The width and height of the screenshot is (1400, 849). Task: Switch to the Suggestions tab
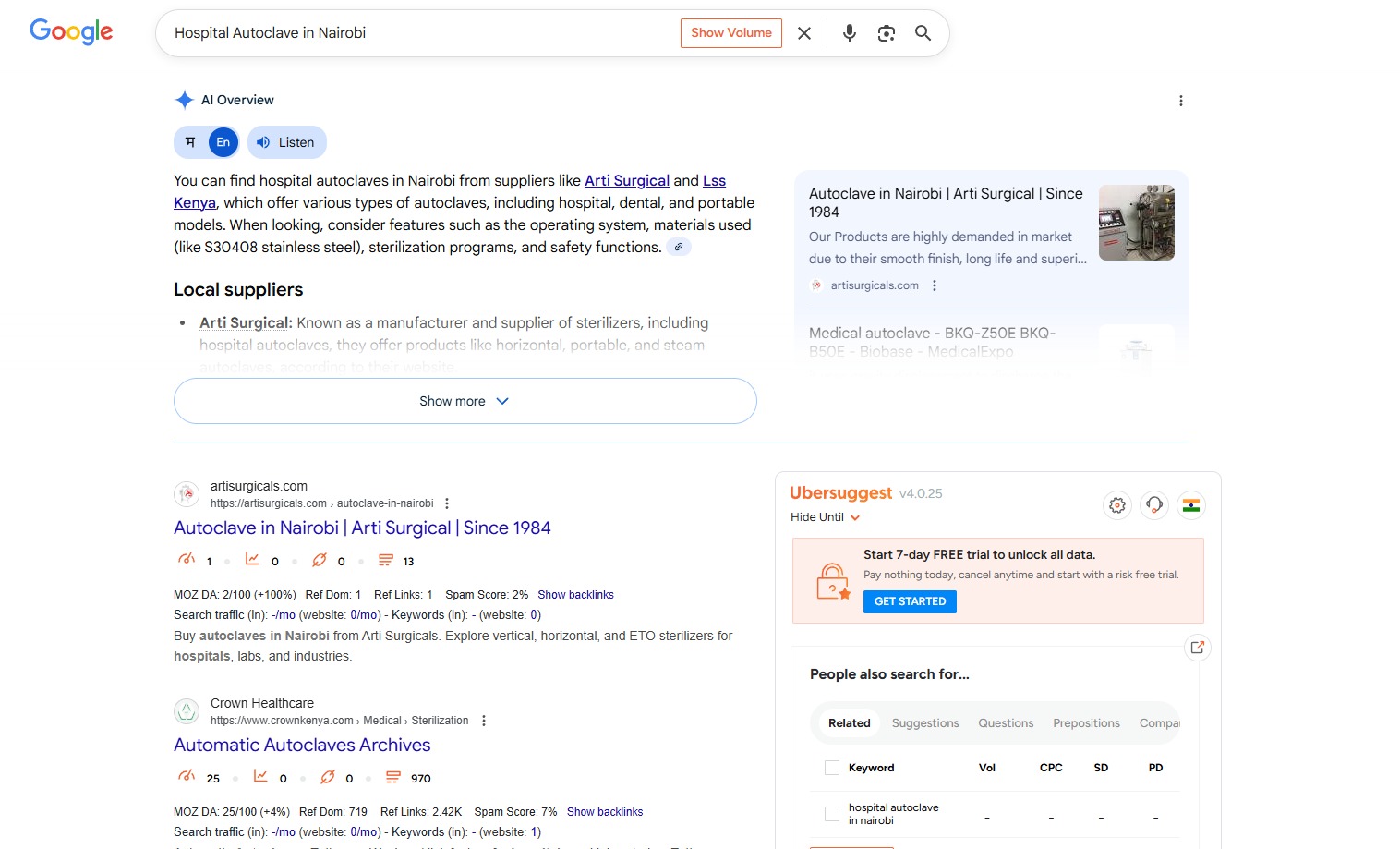[x=925, y=723]
